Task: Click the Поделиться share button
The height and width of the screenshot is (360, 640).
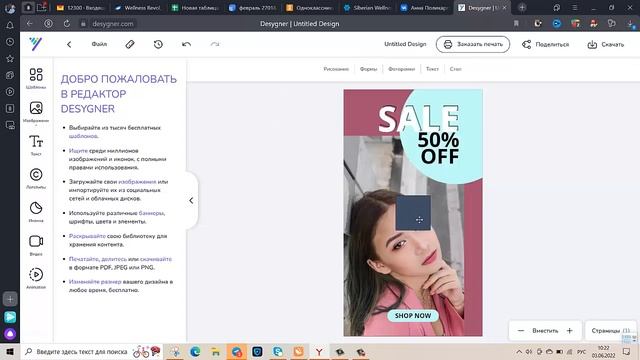Action: (x=545, y=44)
